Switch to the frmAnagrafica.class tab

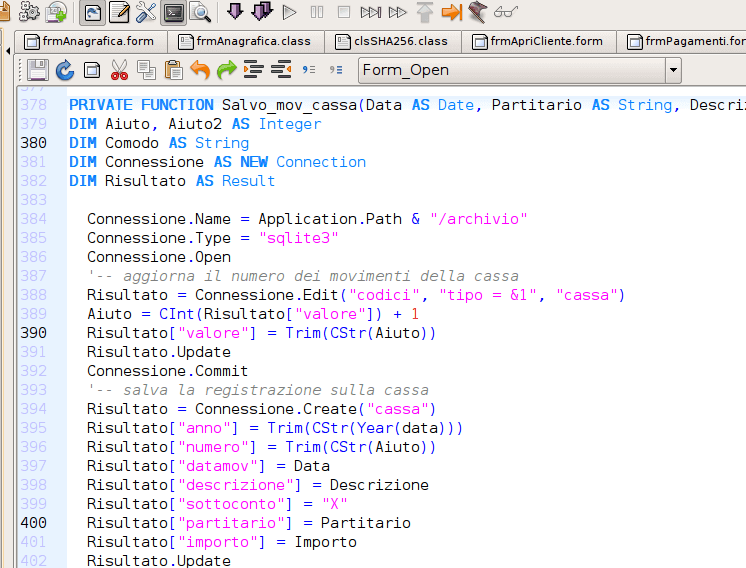pos(244,41)
